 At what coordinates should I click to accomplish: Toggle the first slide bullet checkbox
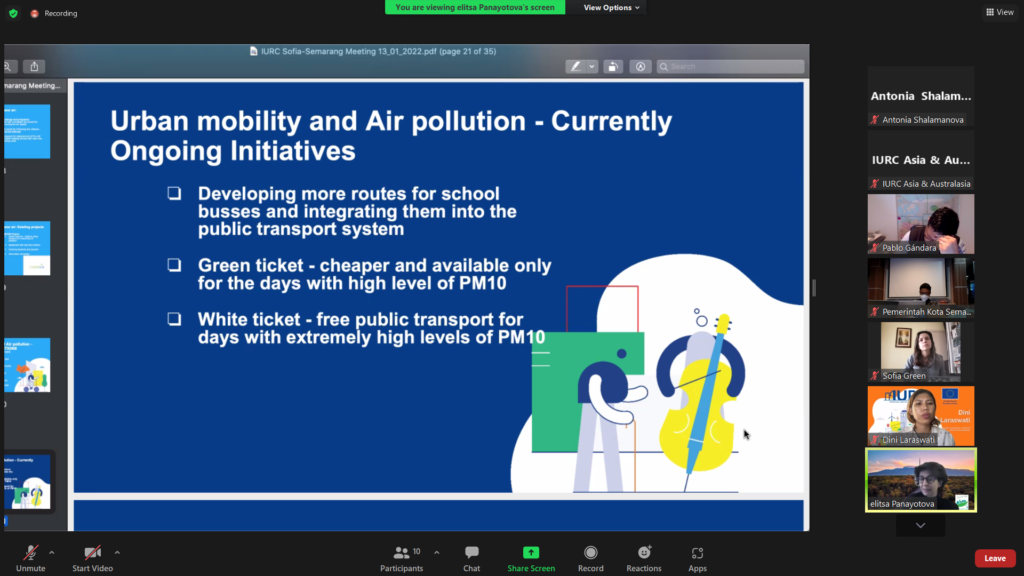(175, 193)
